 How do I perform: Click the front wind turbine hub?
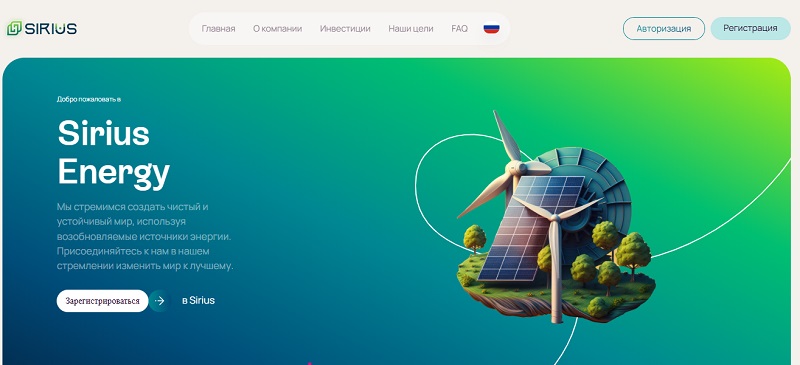click(x=555, y=217)
